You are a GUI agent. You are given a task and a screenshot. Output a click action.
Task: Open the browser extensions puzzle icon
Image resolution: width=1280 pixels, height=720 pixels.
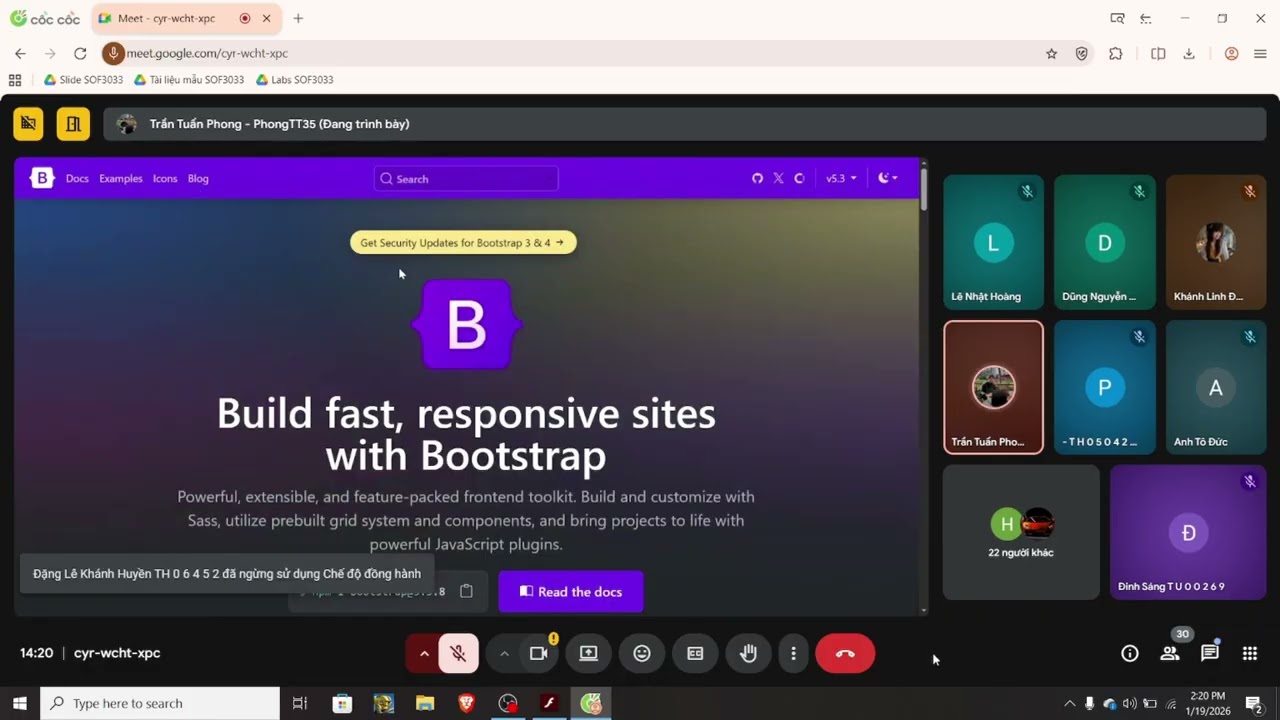(1116, 54)
